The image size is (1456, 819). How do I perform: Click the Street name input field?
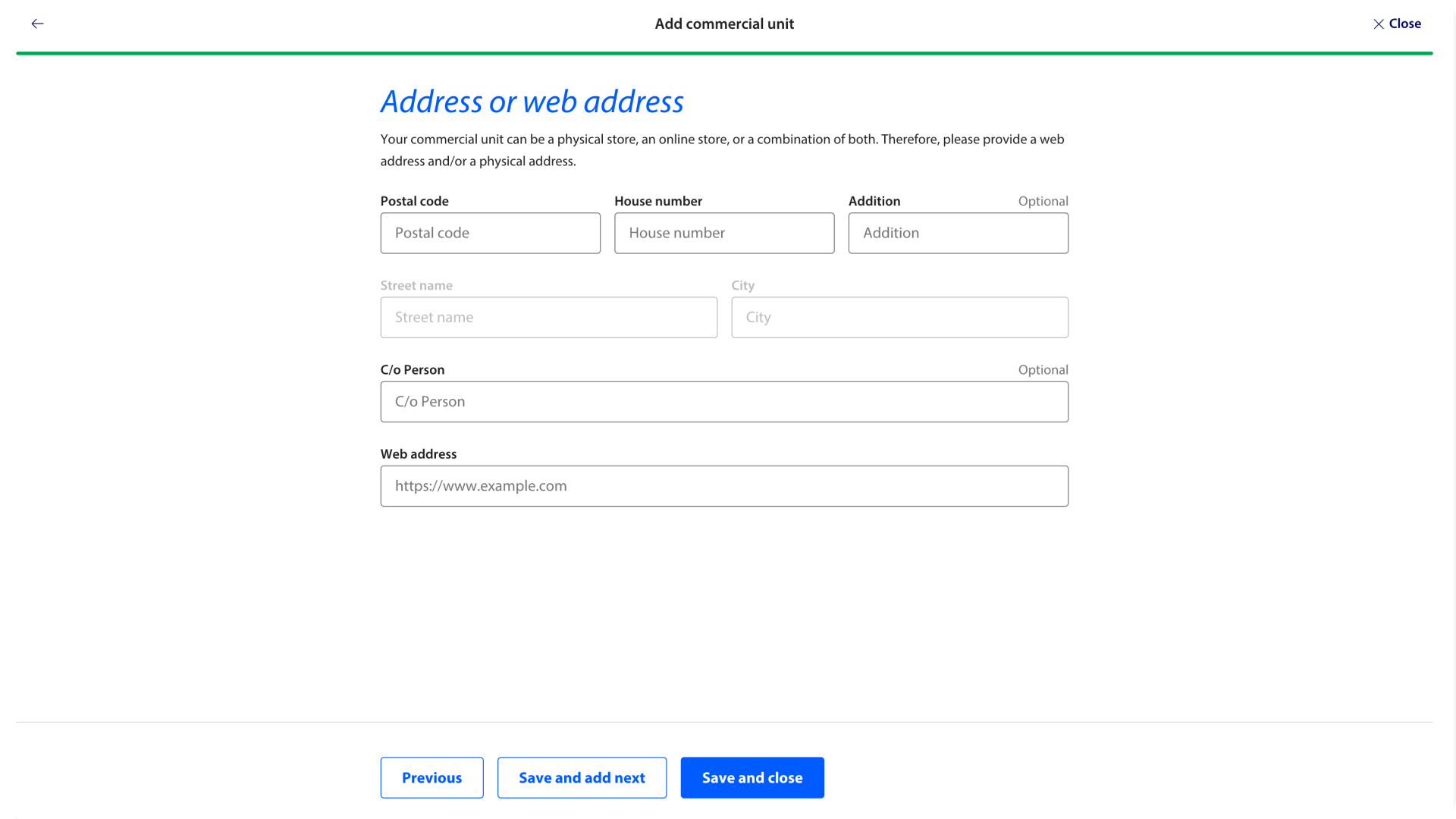548,317
